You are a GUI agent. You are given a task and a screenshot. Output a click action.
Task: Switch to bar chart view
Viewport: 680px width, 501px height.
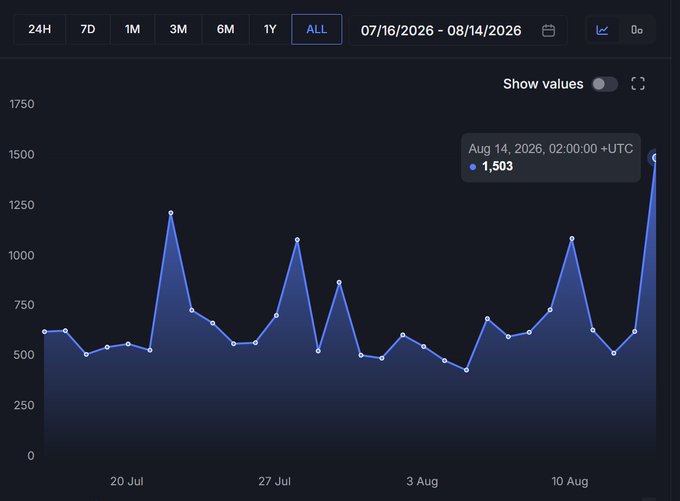click(637, 30)
